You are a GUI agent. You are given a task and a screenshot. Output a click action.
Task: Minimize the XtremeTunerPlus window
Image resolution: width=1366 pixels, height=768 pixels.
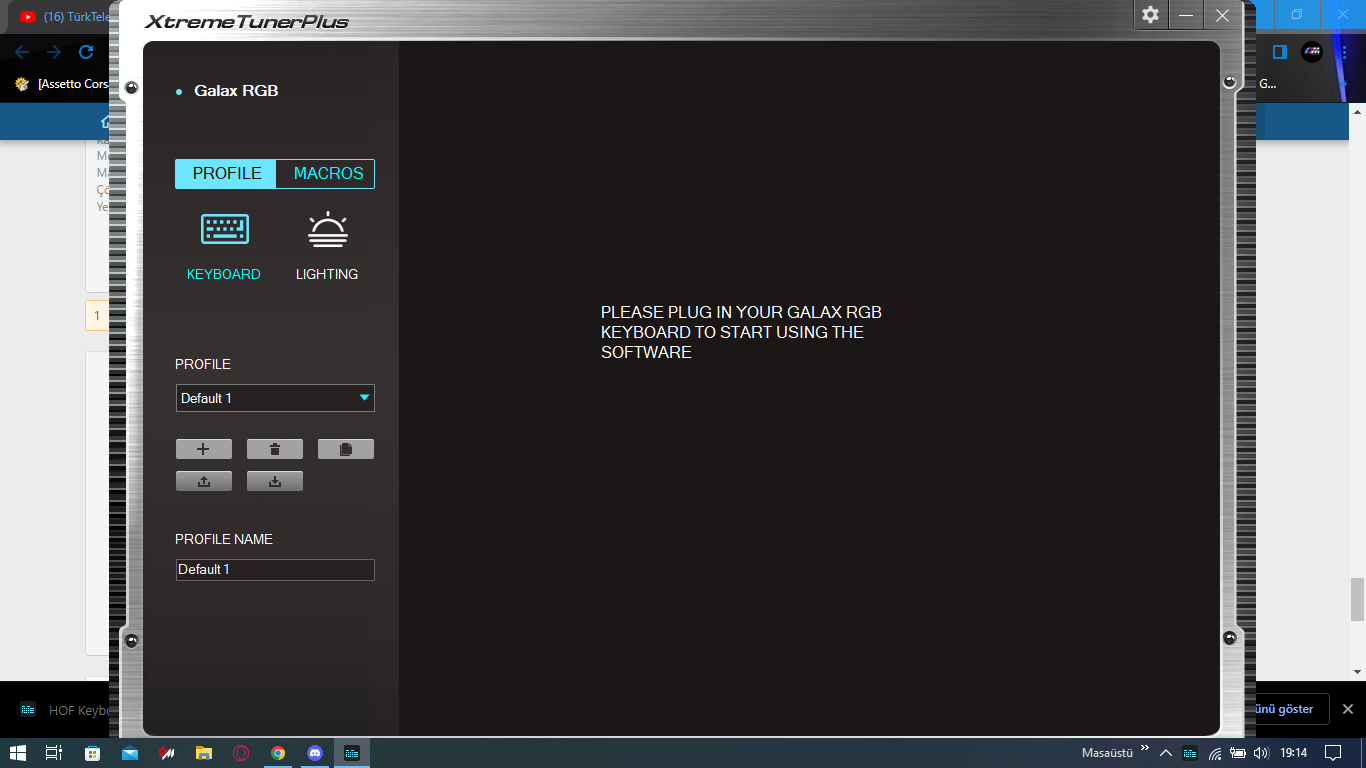[1186, 15]
